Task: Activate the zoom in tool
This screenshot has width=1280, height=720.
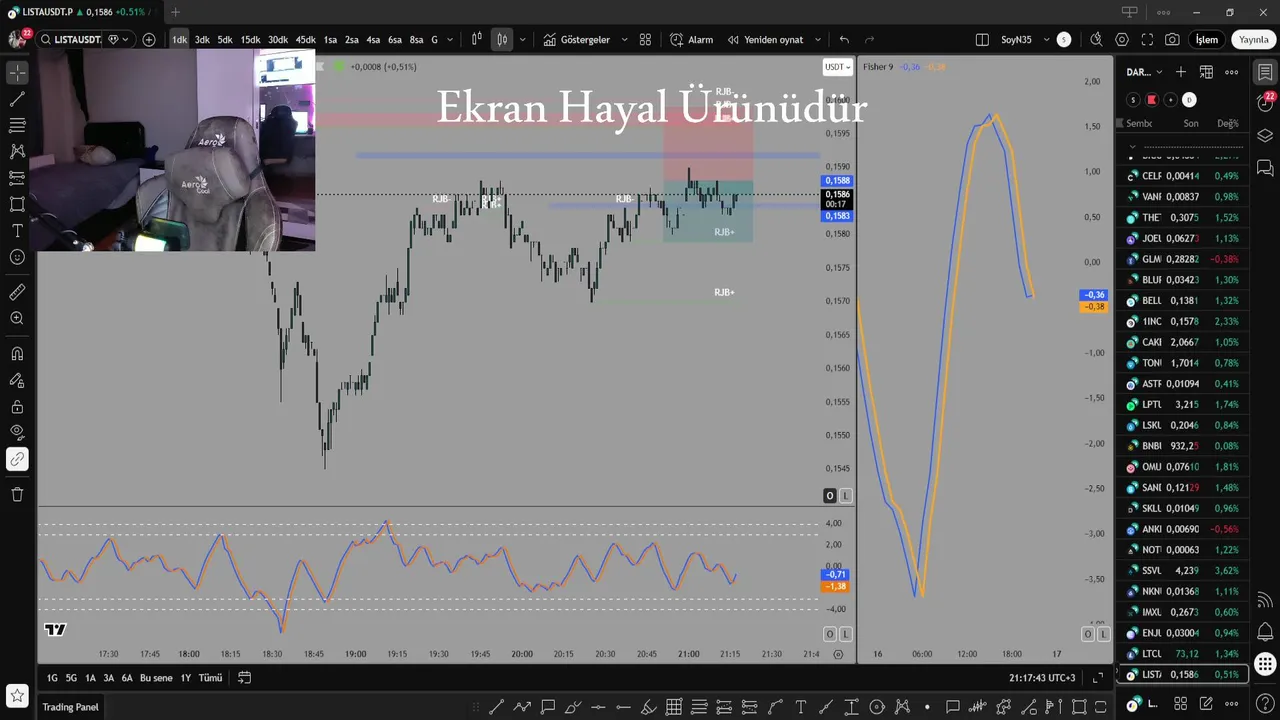Action: point(17,318)
